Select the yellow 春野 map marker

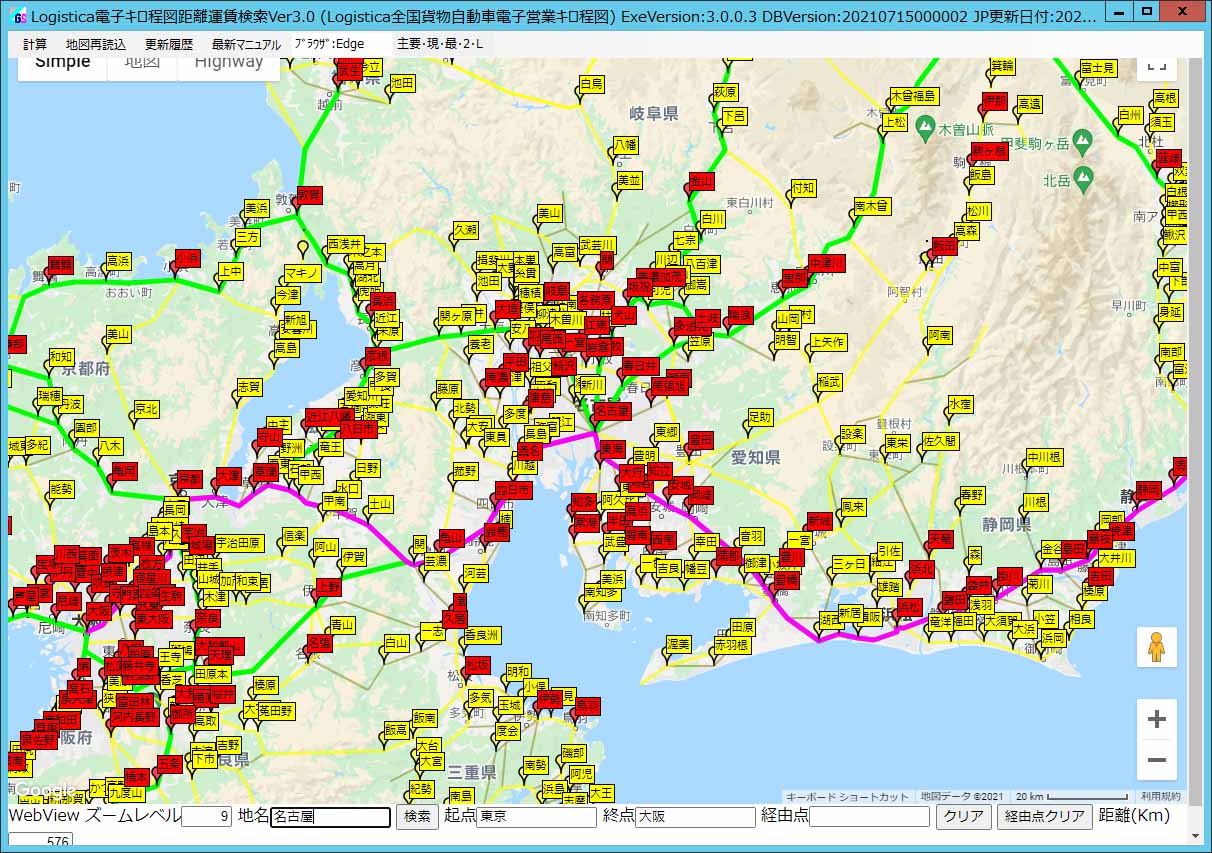971,496
